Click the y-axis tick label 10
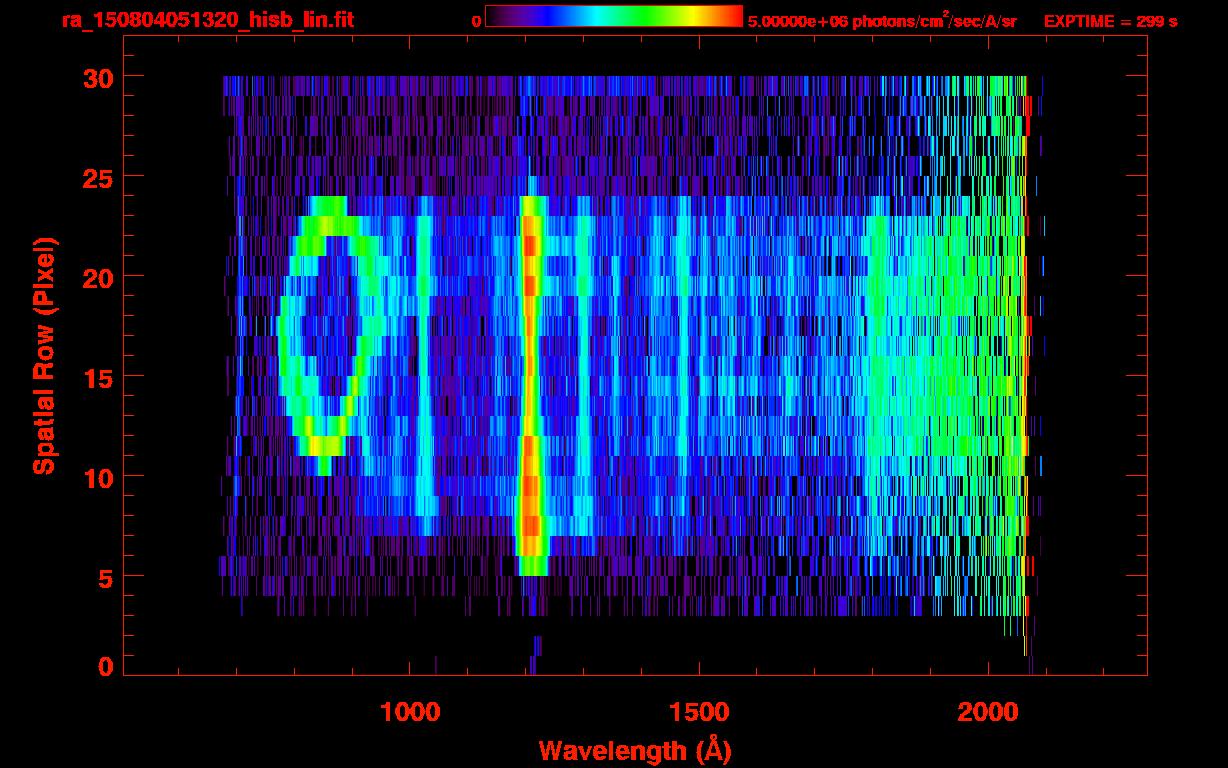The width and height of the screenshot is (1228, 768). (96, 477)
